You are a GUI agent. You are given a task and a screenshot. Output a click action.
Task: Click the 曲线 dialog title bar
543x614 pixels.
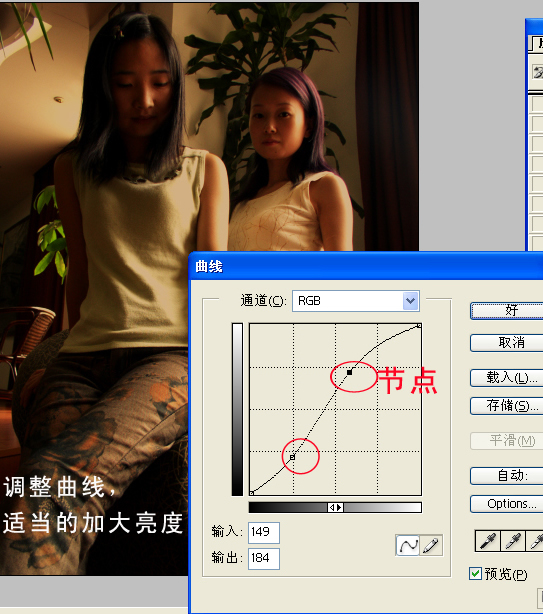(x=366, y=267)
